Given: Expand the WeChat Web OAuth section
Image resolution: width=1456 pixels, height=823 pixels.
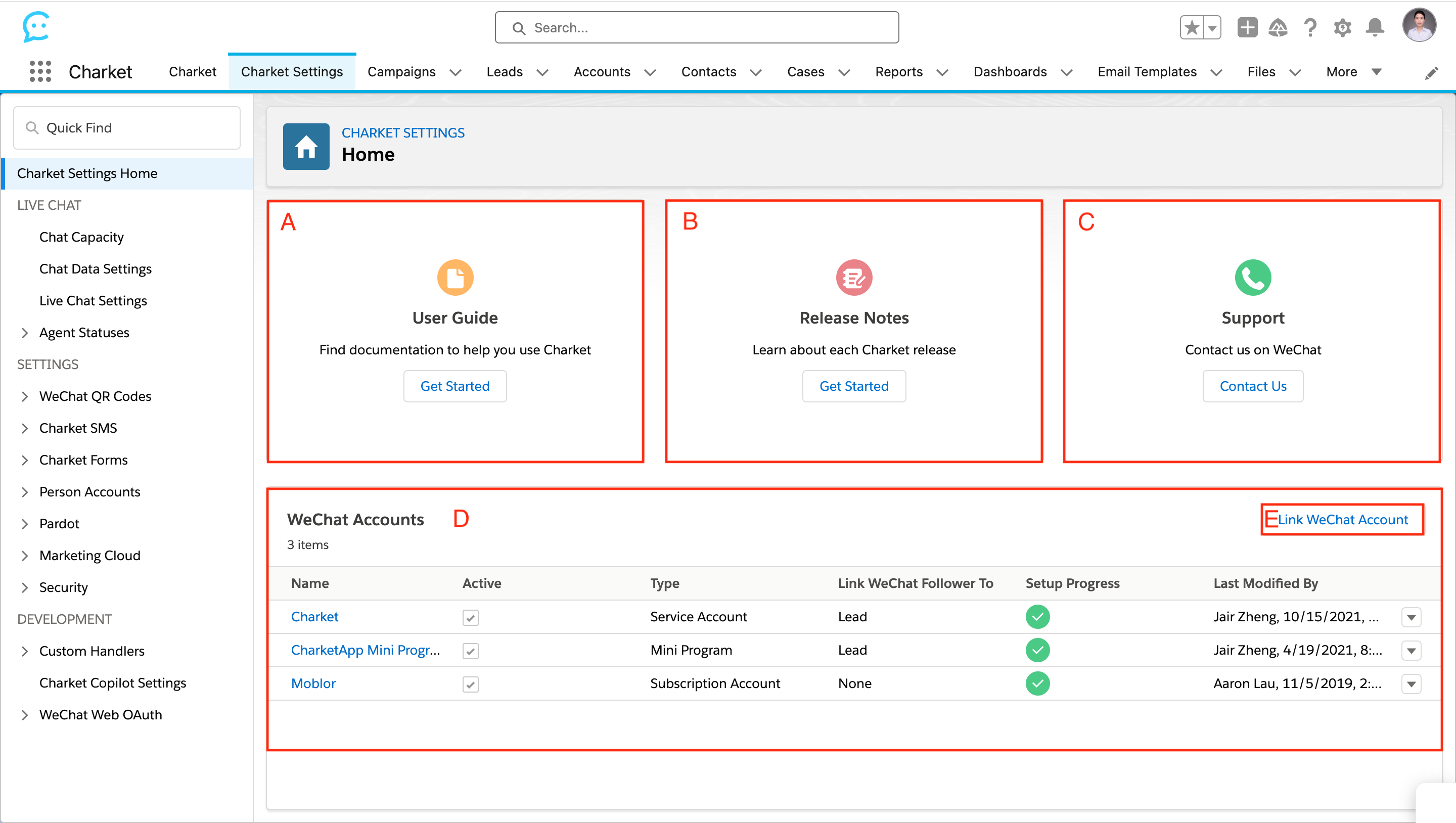Looking at the screenshot, I should (x=24, y=715).
